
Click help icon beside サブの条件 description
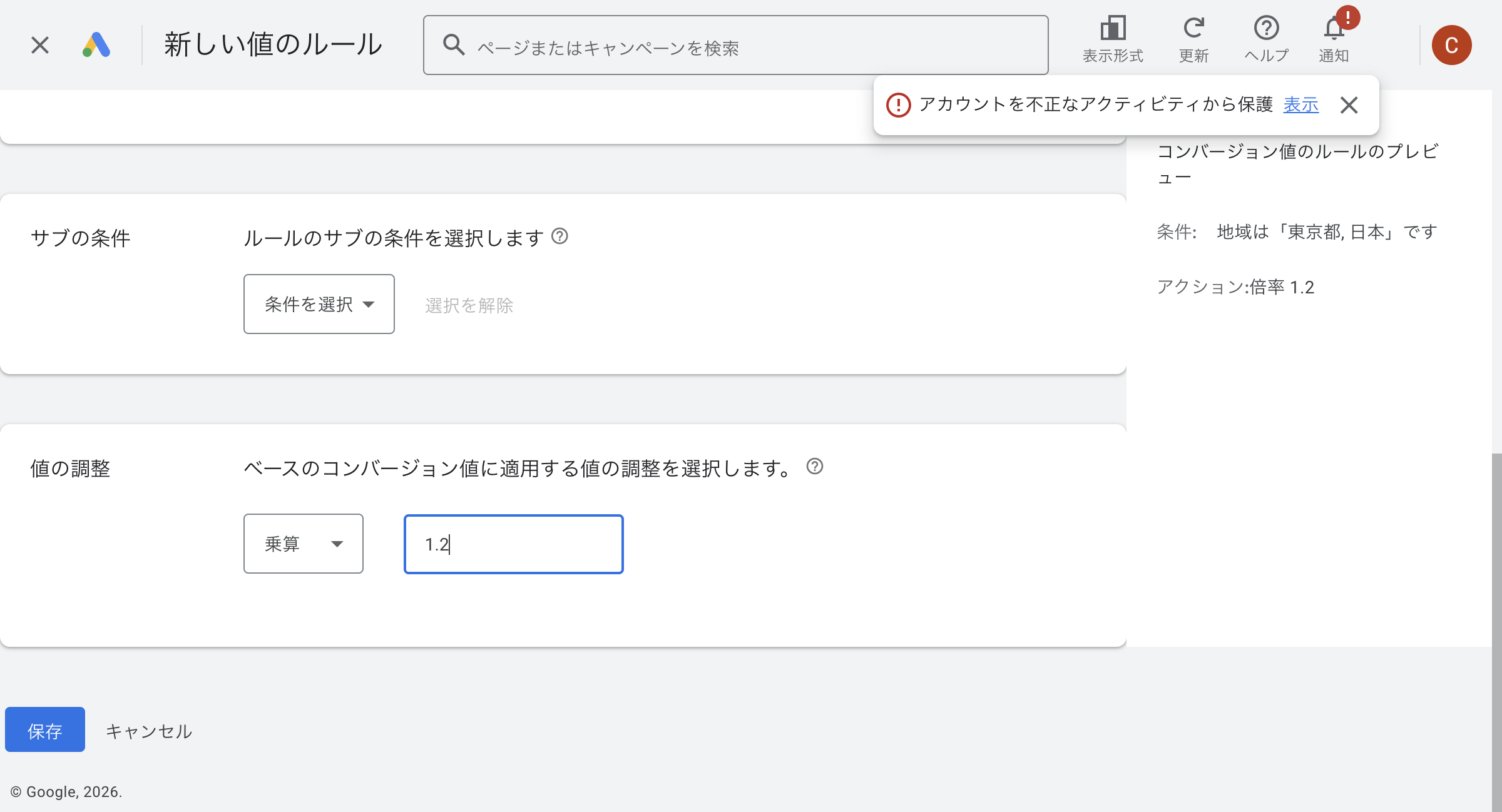[x=559, y=236]
